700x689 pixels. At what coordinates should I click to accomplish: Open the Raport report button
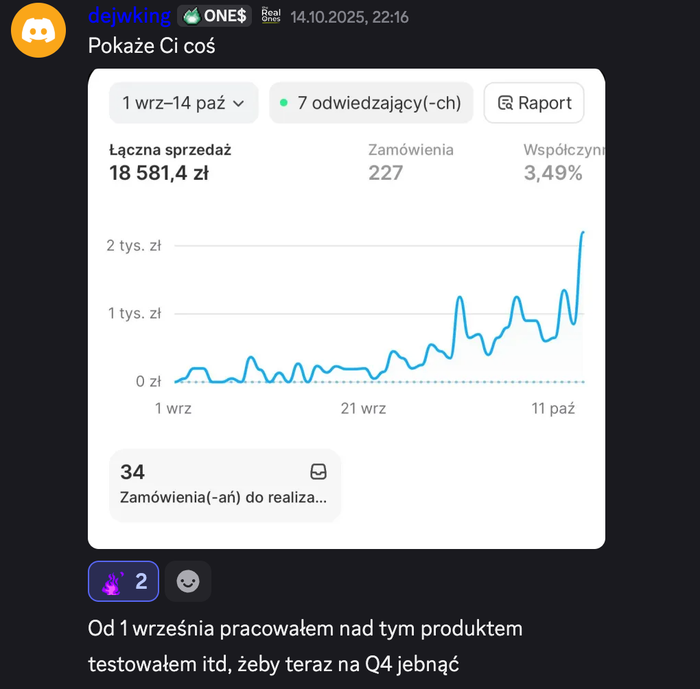point(534,103)
